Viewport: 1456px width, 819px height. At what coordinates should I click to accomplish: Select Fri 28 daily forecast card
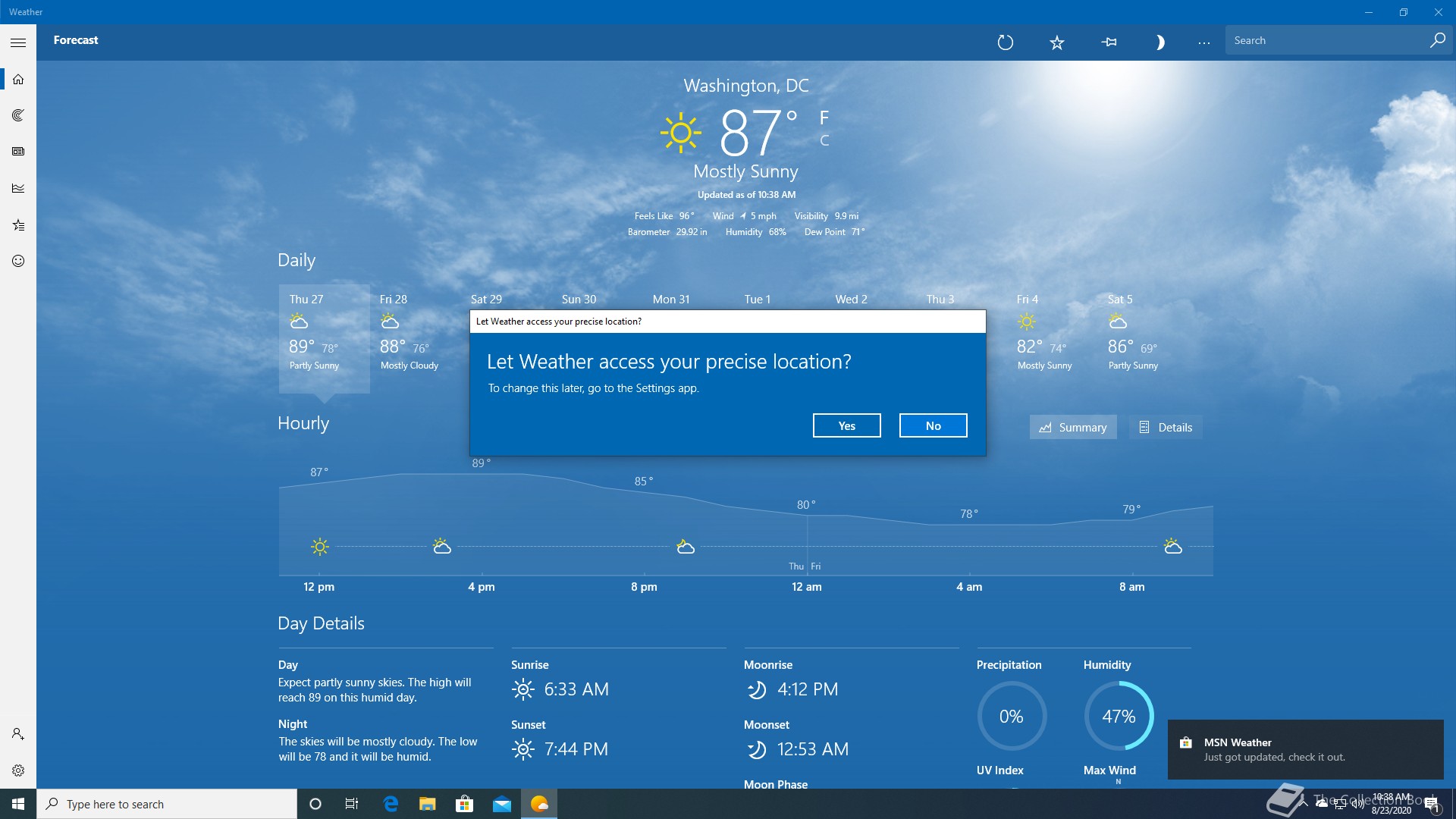click(416, 338)
